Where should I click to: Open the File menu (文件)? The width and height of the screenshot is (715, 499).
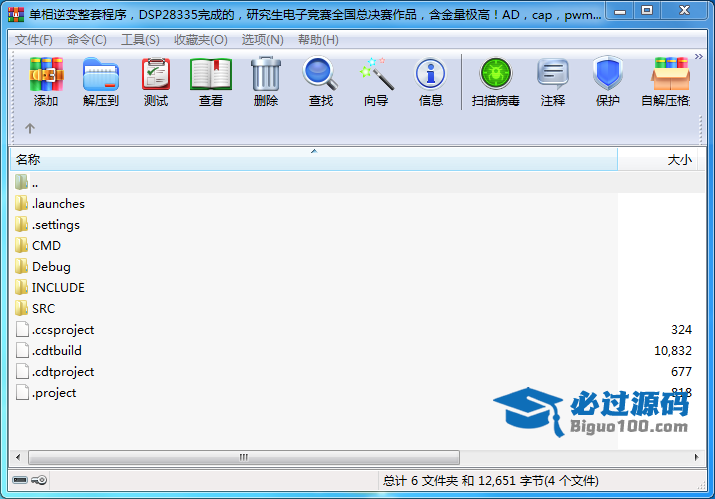(34, 40)
